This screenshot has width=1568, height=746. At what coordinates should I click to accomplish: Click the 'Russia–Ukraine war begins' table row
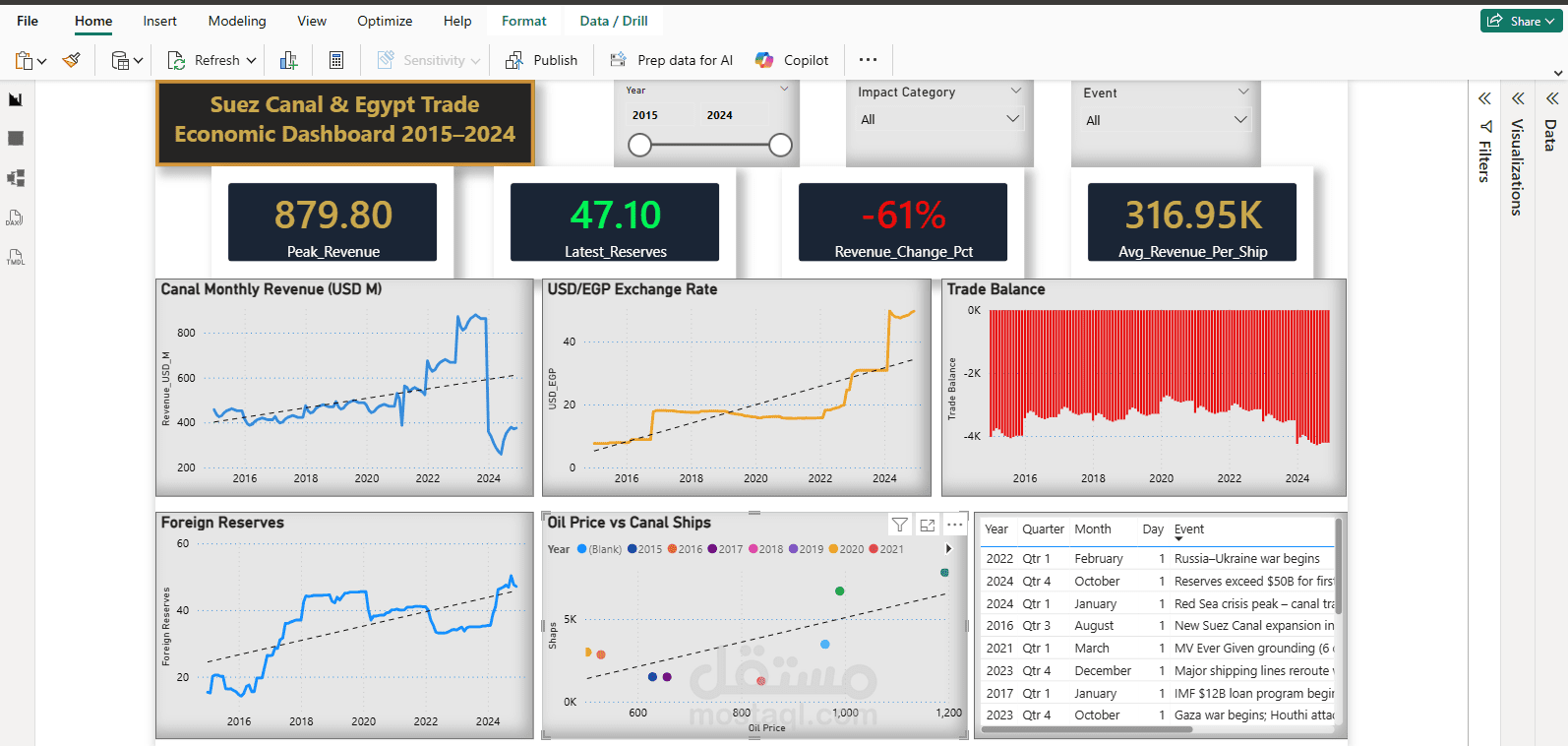pyautogui.click(x=1158, y=559)
